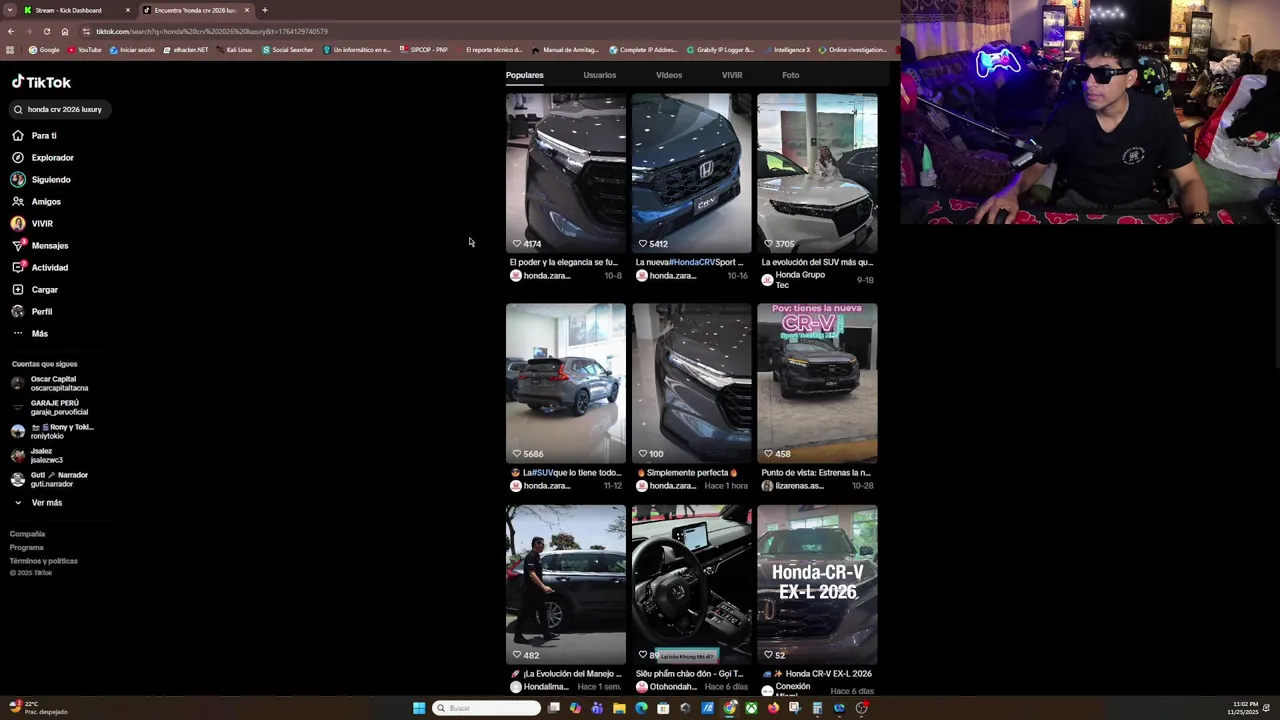Go back in browser history
Image resolution: width=1280 pixels, height=720 pixels.
click(x=11, y=31)
